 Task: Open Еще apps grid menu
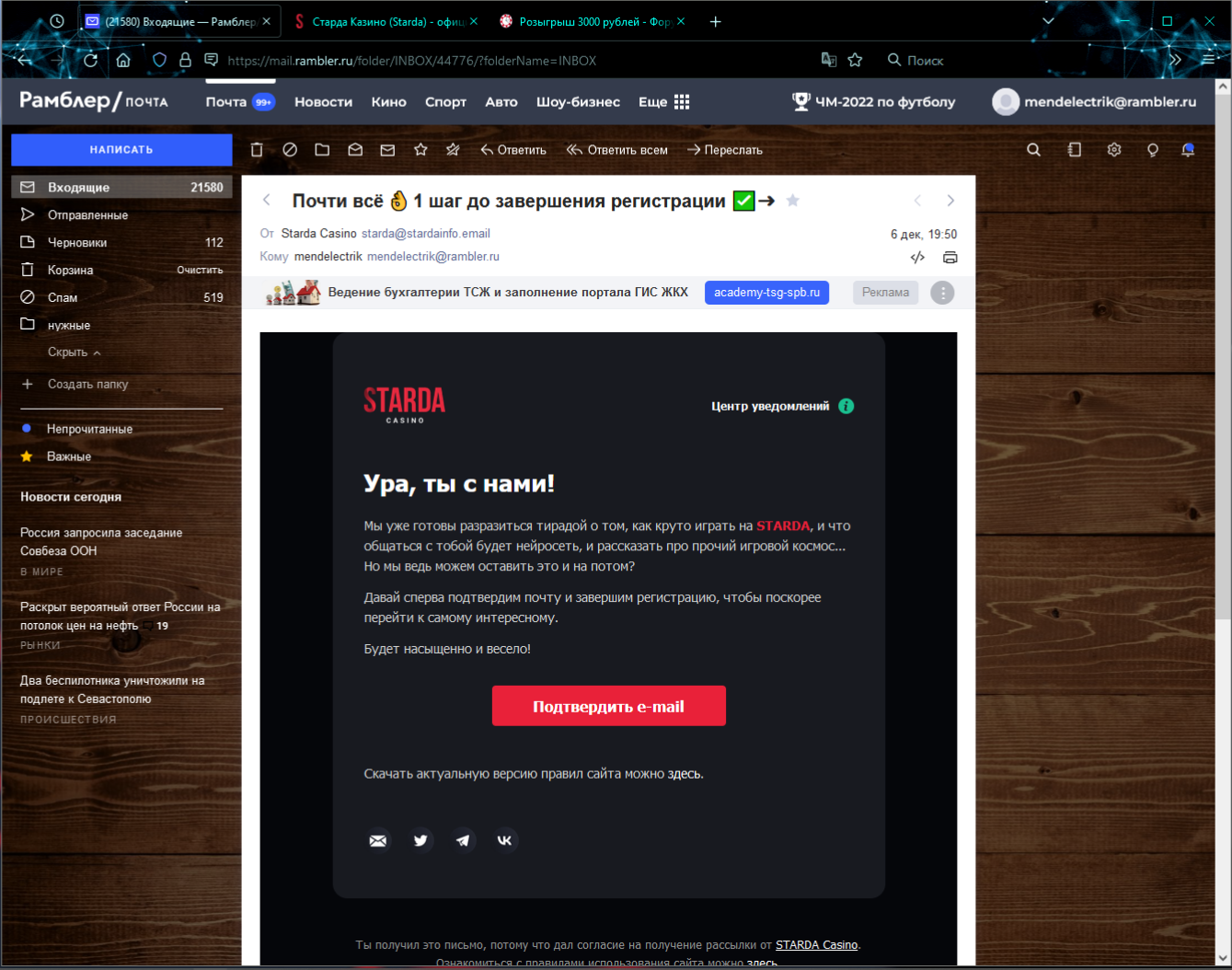click(x=664, y=102)
